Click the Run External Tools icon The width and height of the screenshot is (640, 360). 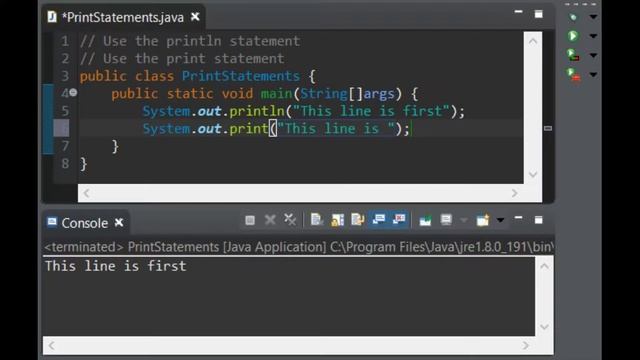573,75
